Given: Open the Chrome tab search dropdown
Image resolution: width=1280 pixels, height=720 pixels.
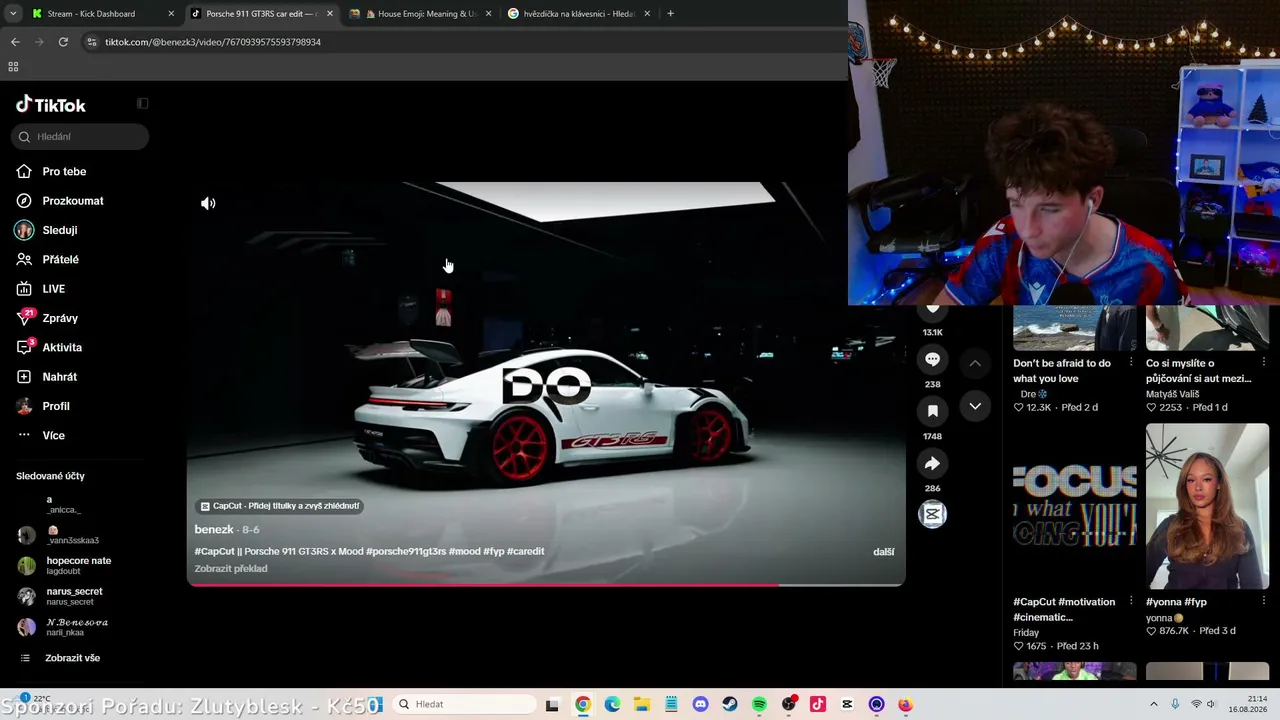Looking at the screenshot, I should click(13, 14).
